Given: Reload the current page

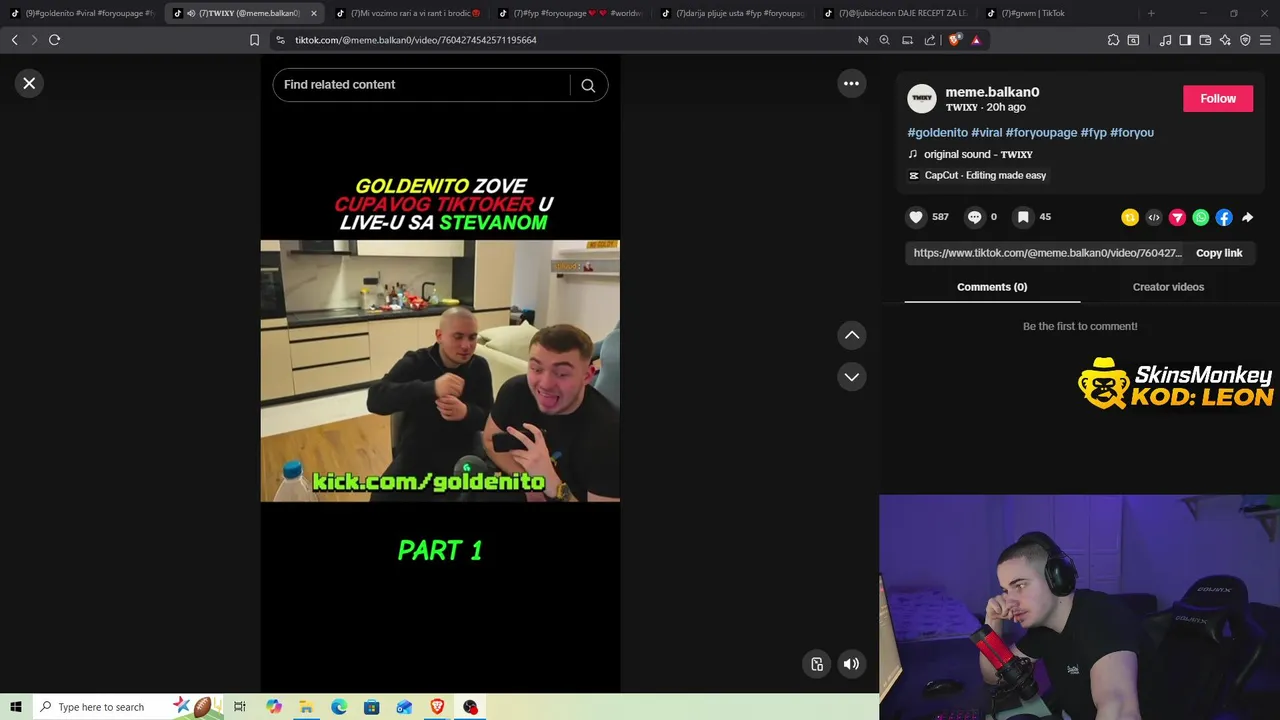Looking at the screenshot, I should tap(54, 40).
